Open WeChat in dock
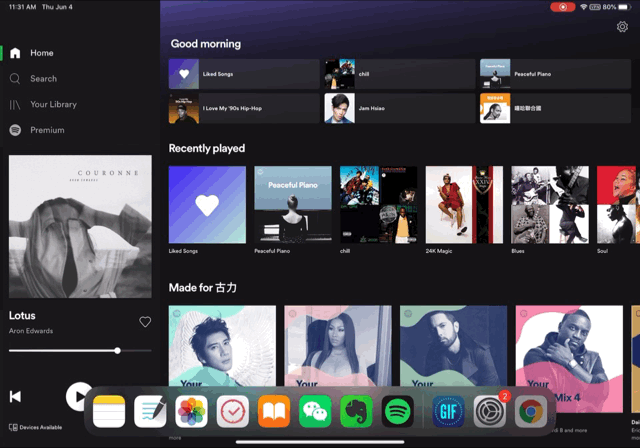Image resolution: width=640 pixels, height=448 pixels. (x=315, y=412)
